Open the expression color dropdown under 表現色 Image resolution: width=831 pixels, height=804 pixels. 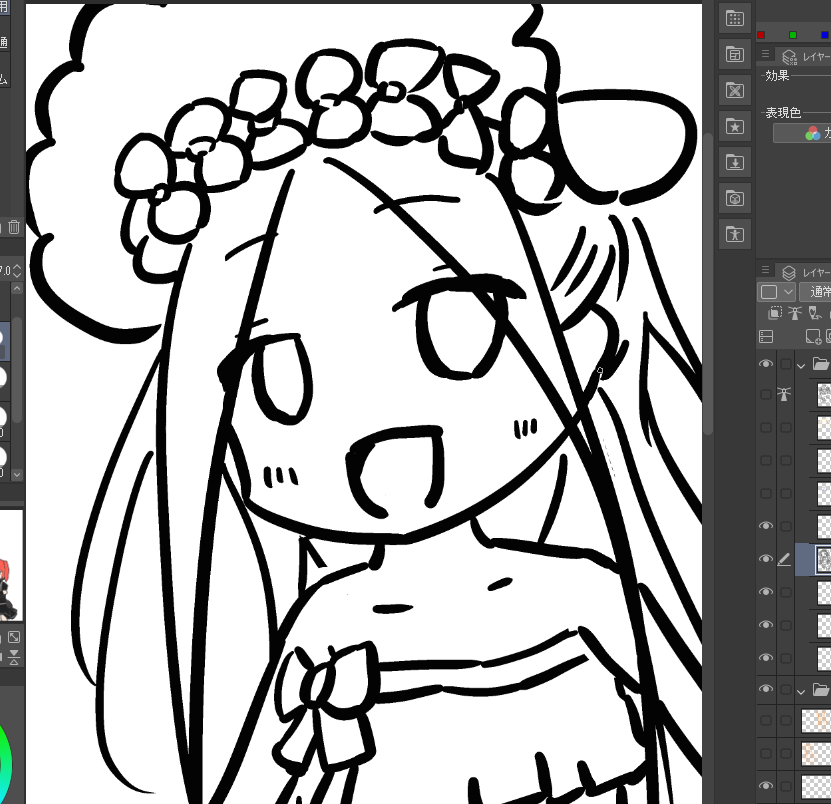802,133
